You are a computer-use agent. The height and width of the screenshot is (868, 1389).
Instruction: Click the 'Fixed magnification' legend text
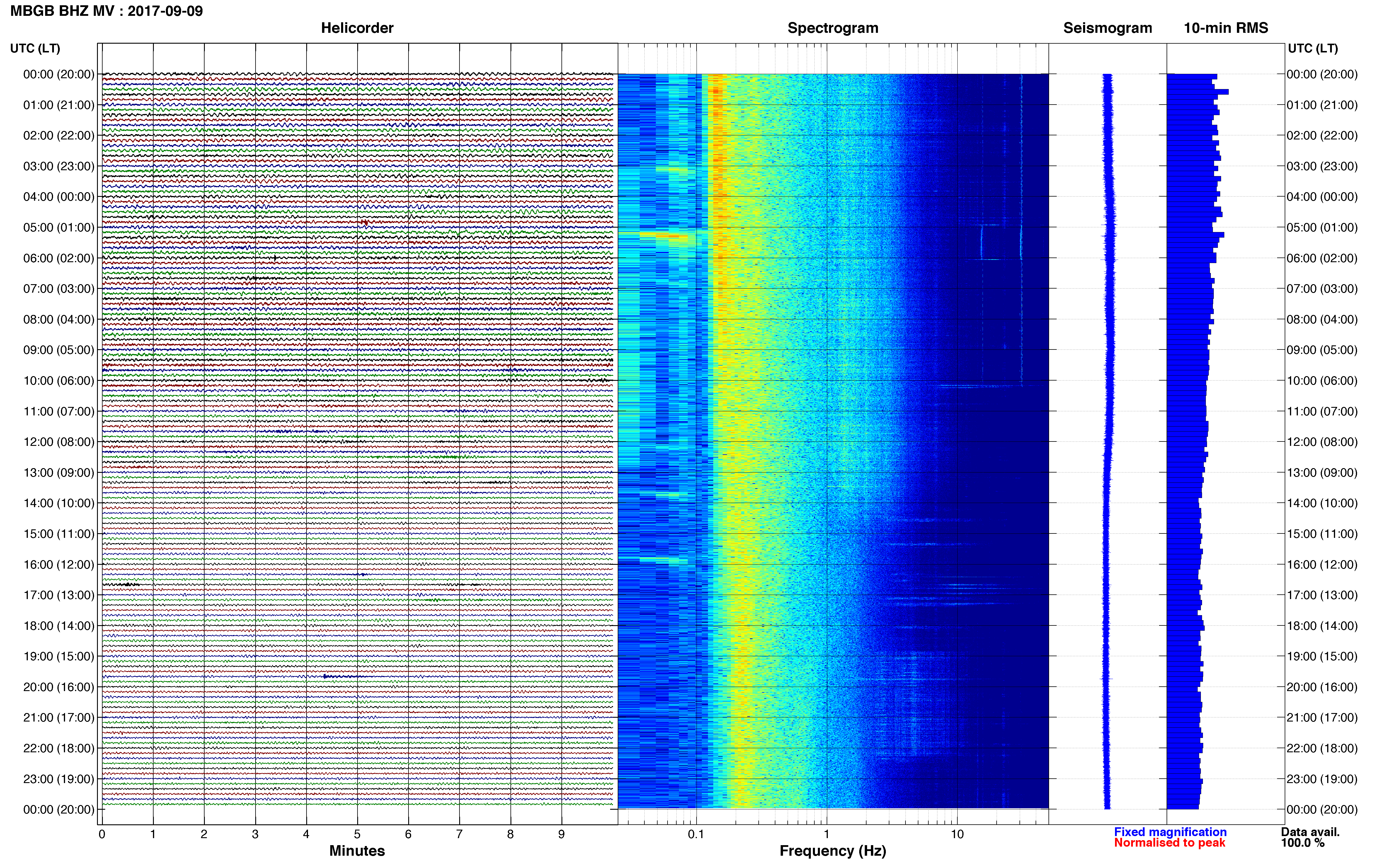pos(1170,832)
